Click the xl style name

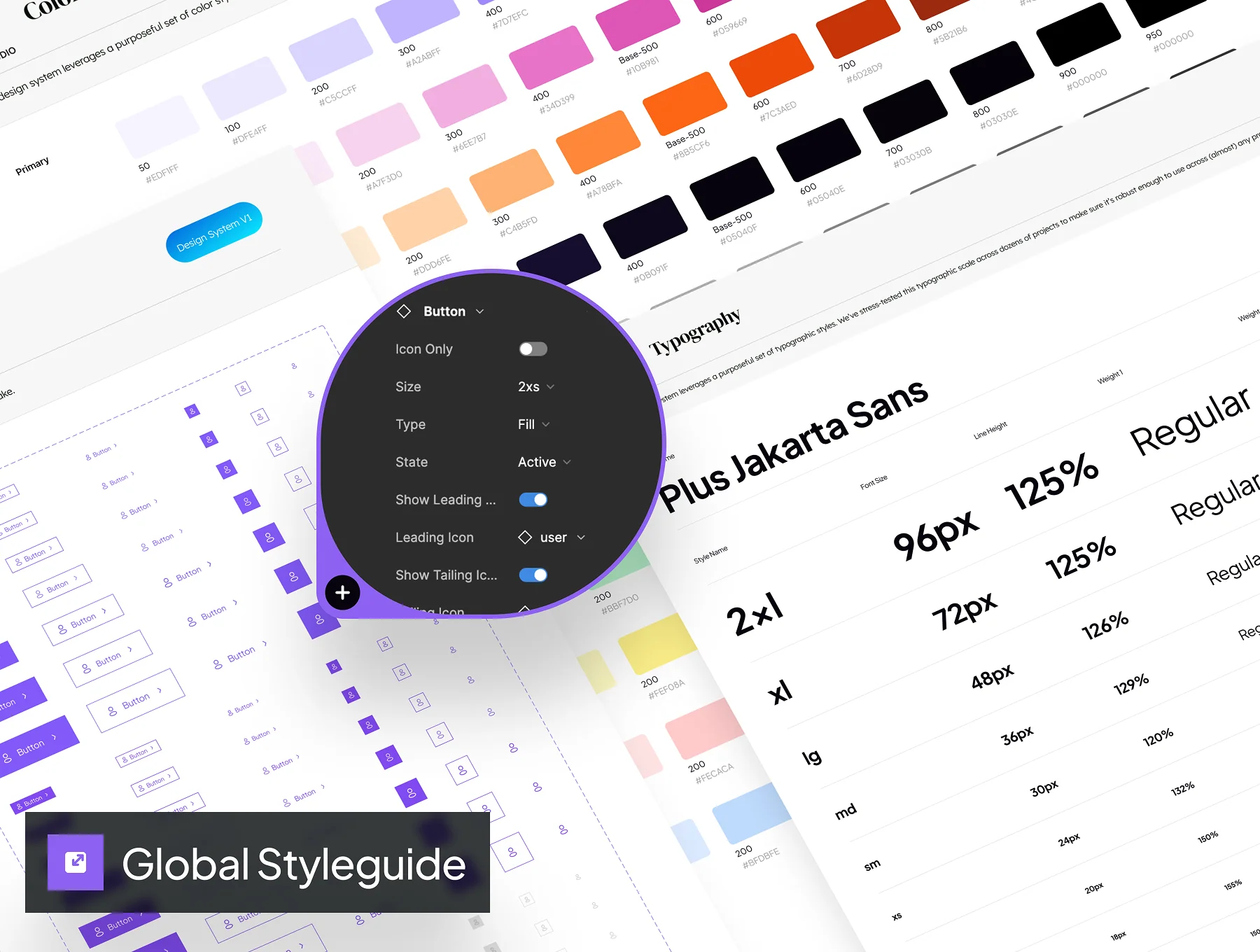[780, 692]
